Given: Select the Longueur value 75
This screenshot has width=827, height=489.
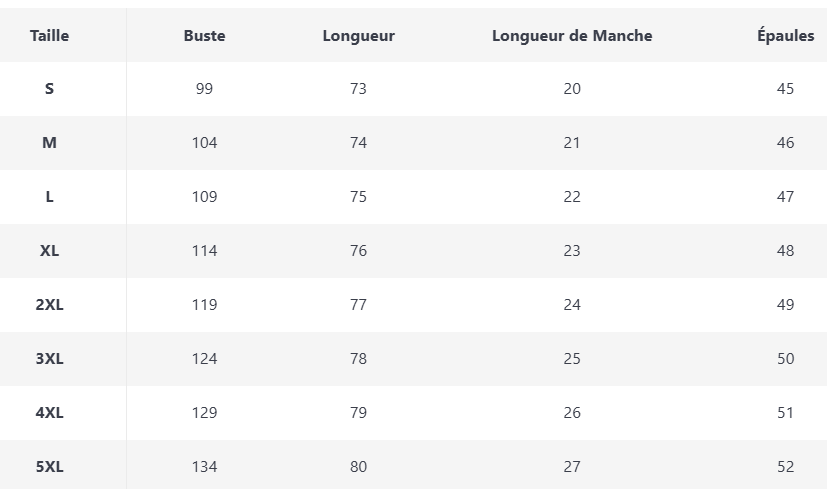Looking at the screenshot, I should point(358,197).
